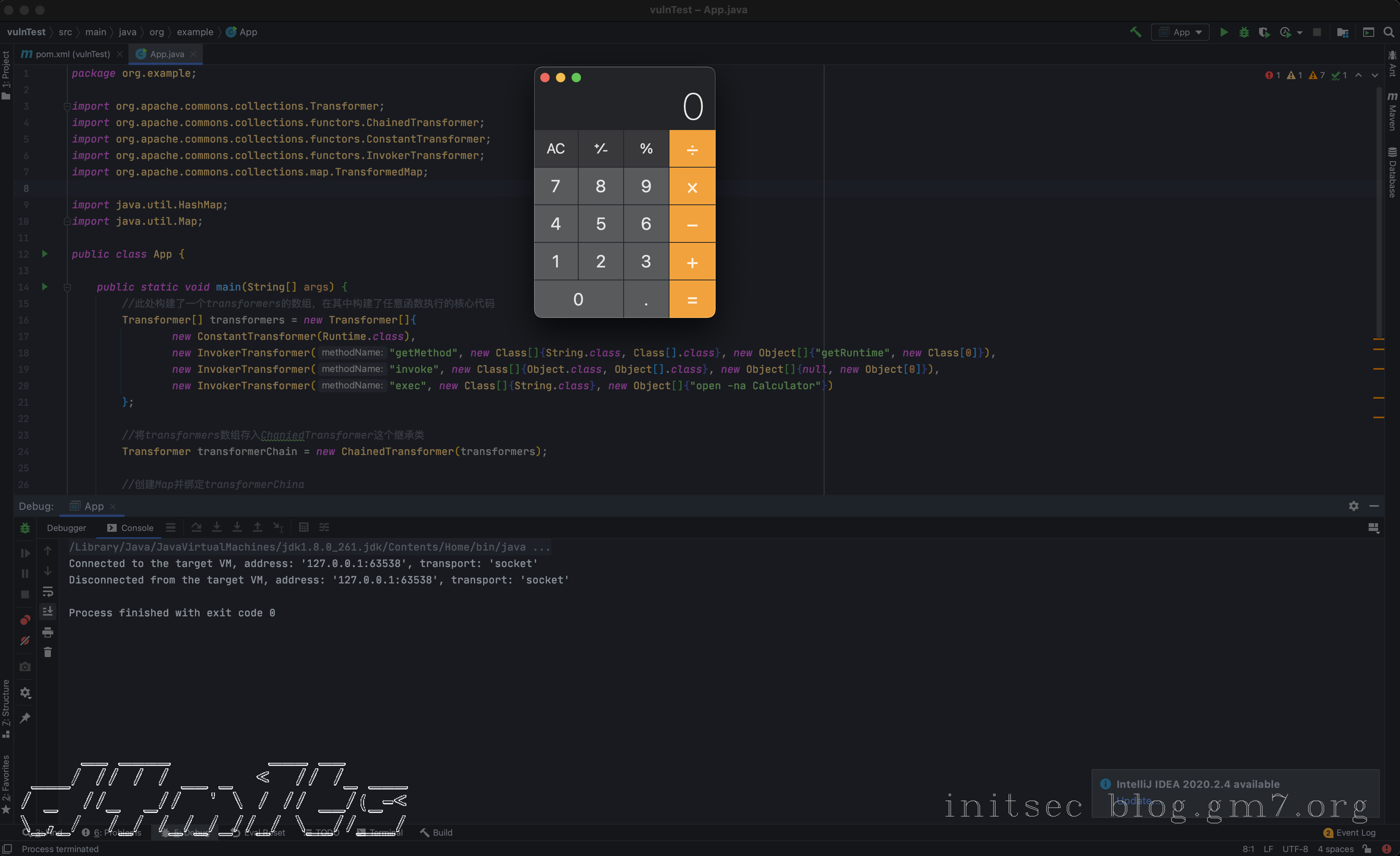Switch to the pom.xml (vulnTest) editor tab
This screenshot has height=856, width=1400.
(72, 54)
